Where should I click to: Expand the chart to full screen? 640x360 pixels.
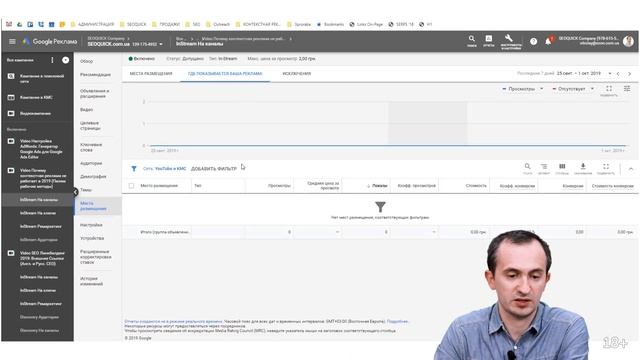pyautogui.click(x=609, y=89)
